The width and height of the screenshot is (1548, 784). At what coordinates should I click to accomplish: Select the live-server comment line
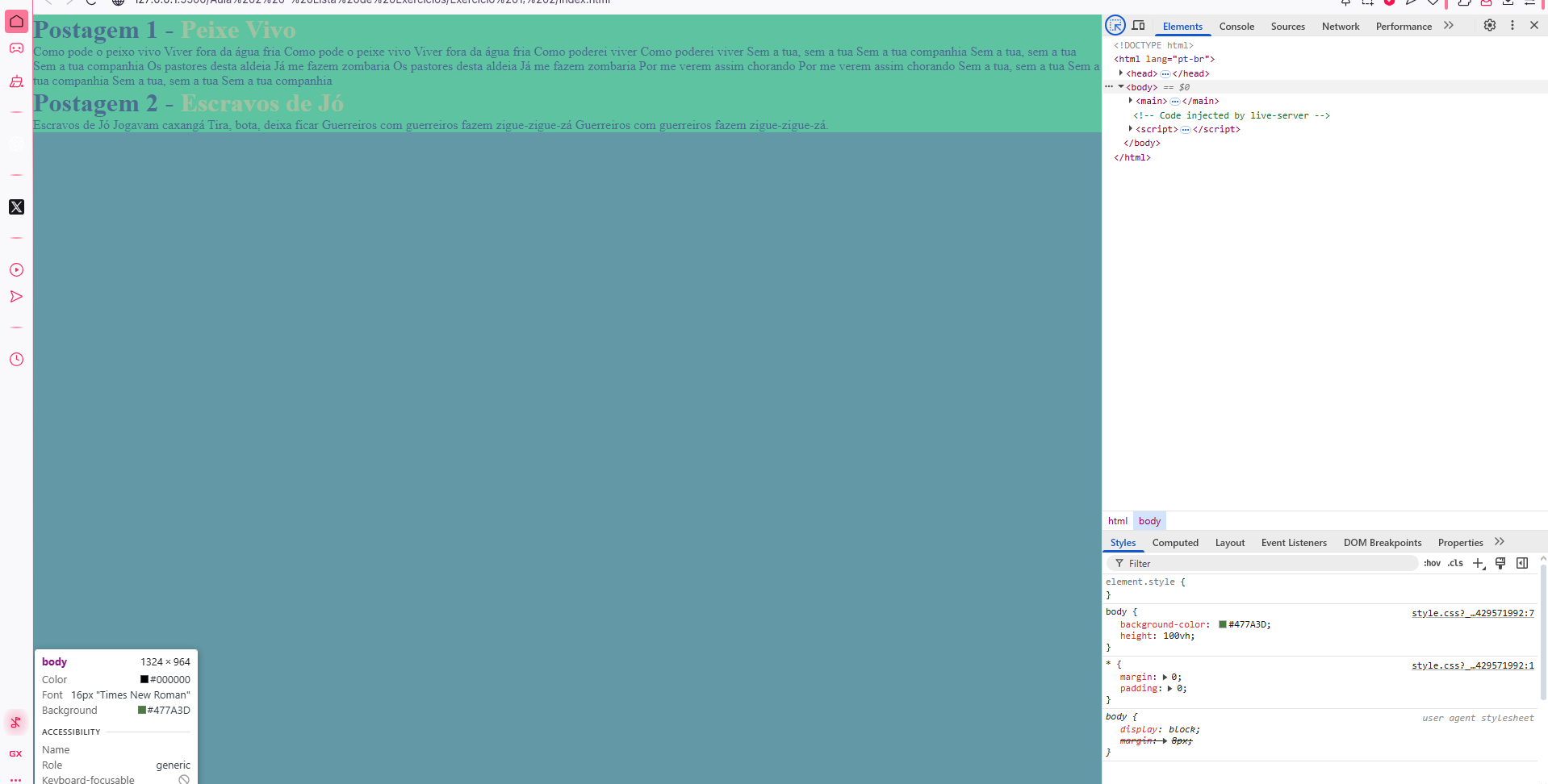tap(1232, 115)
